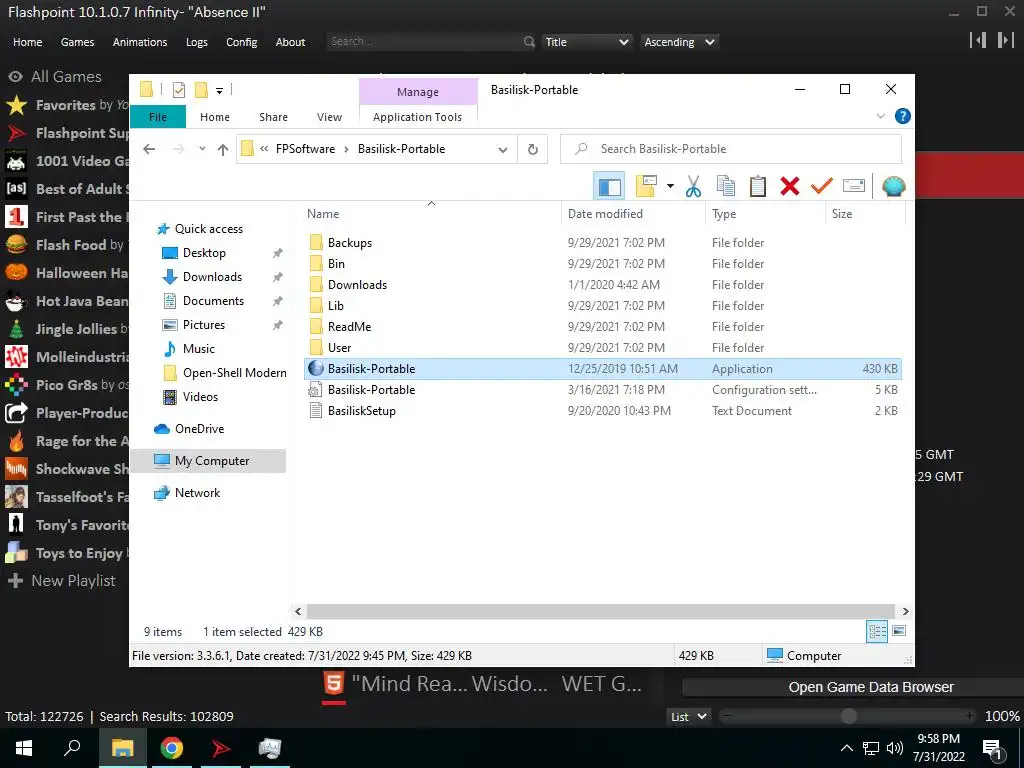This screenshot has height=768, width=1024.
Task: Toggle Flashpoint right sidebar icon
Action: click(x=1006, y=40)
